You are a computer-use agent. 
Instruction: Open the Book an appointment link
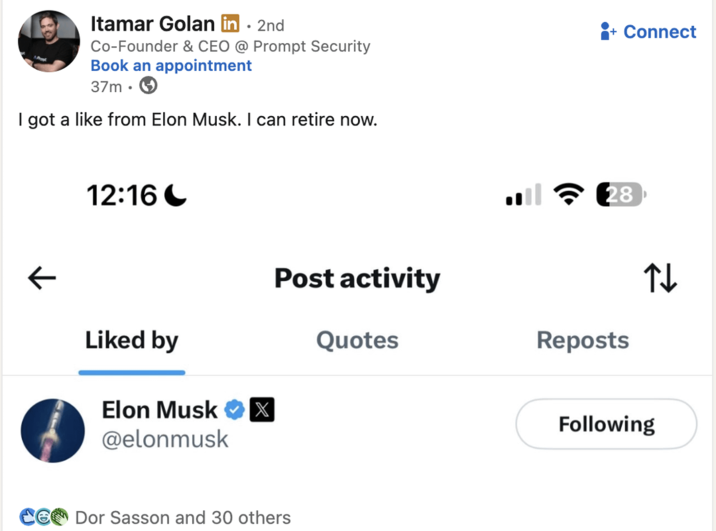(171, 66)
